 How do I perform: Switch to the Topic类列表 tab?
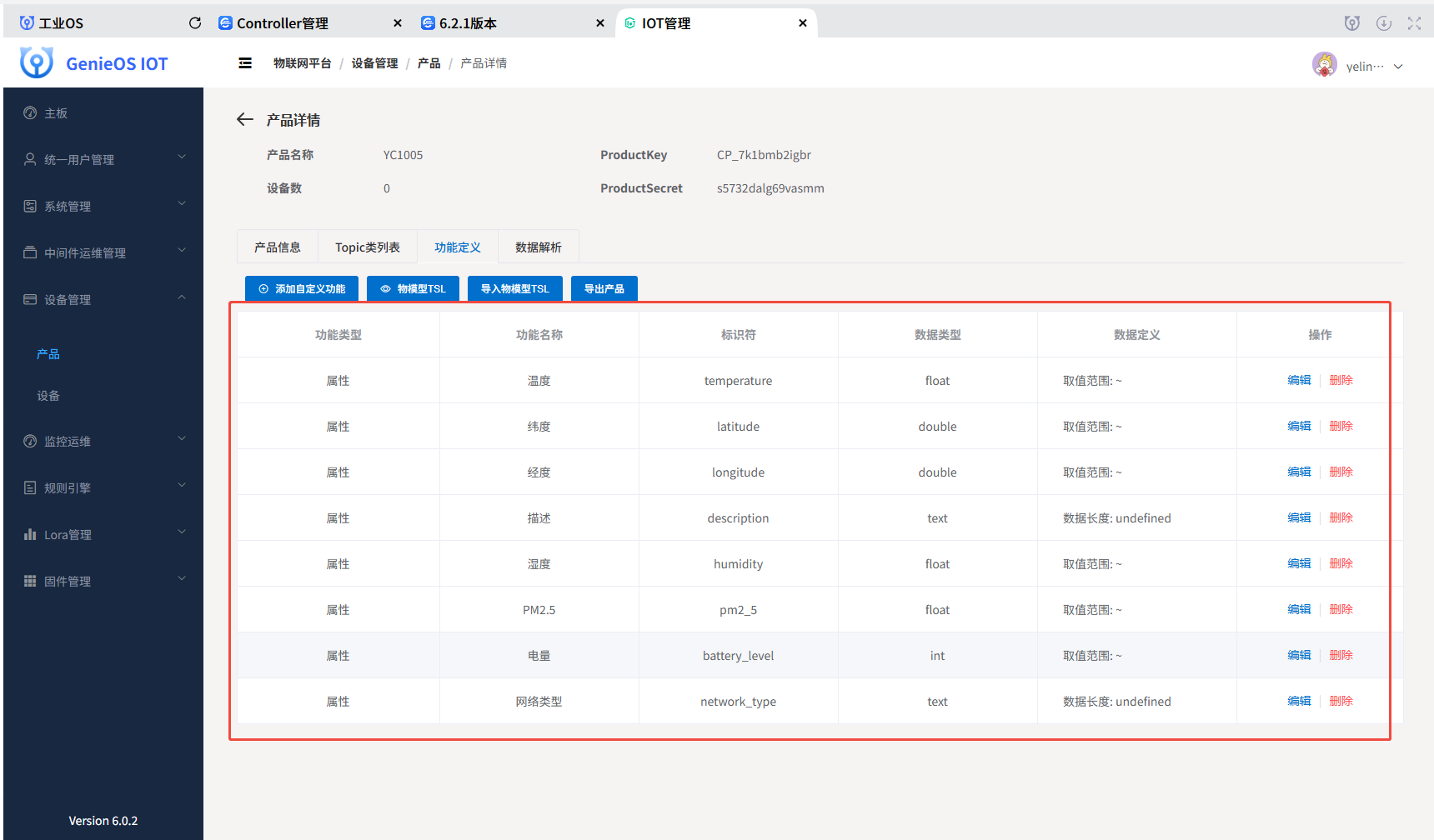point(367,247)
